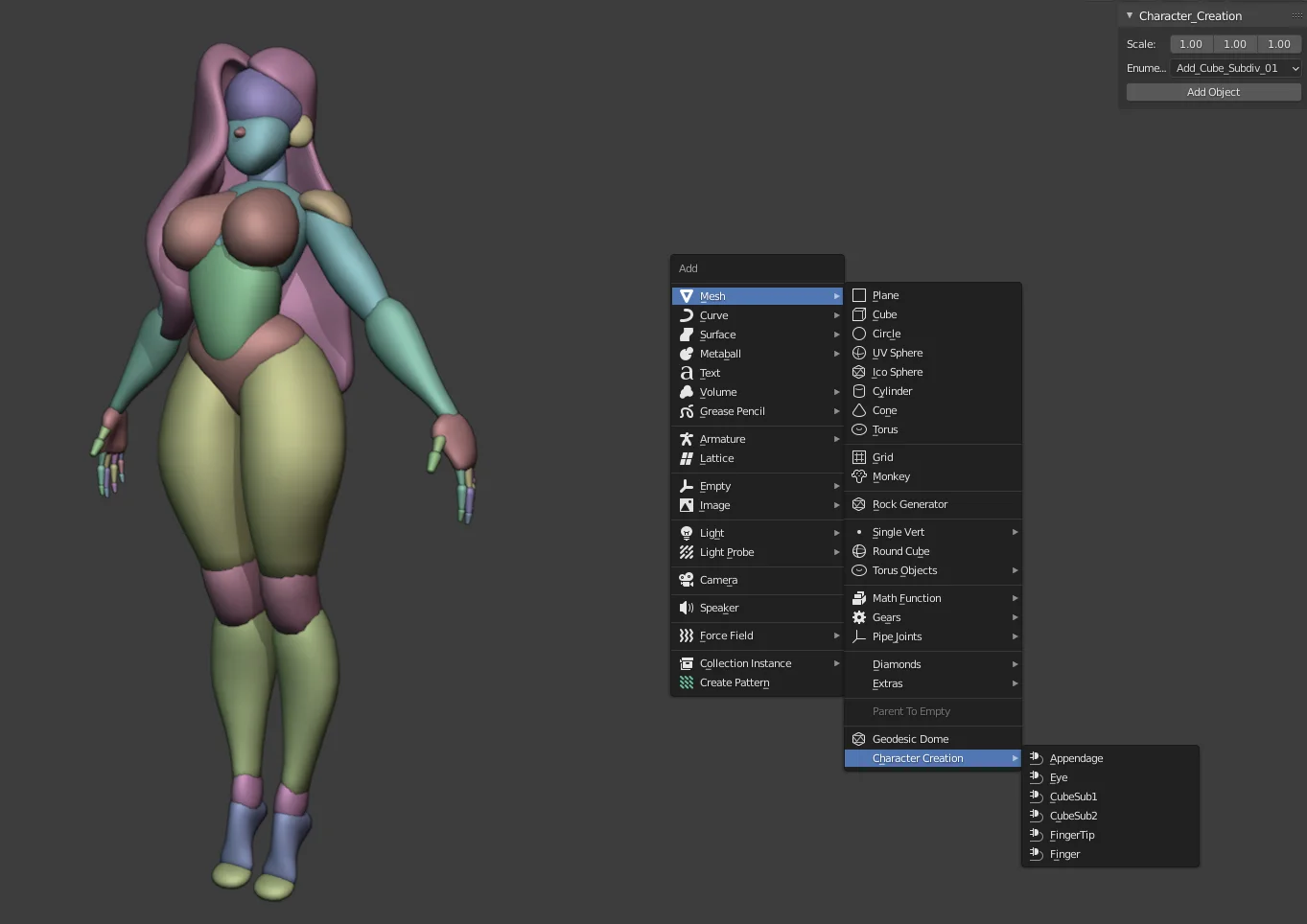Viewport: 1307px width, 924px height.
Task: Collapse the Character_Creation panel header
Action: [1129, 15]
